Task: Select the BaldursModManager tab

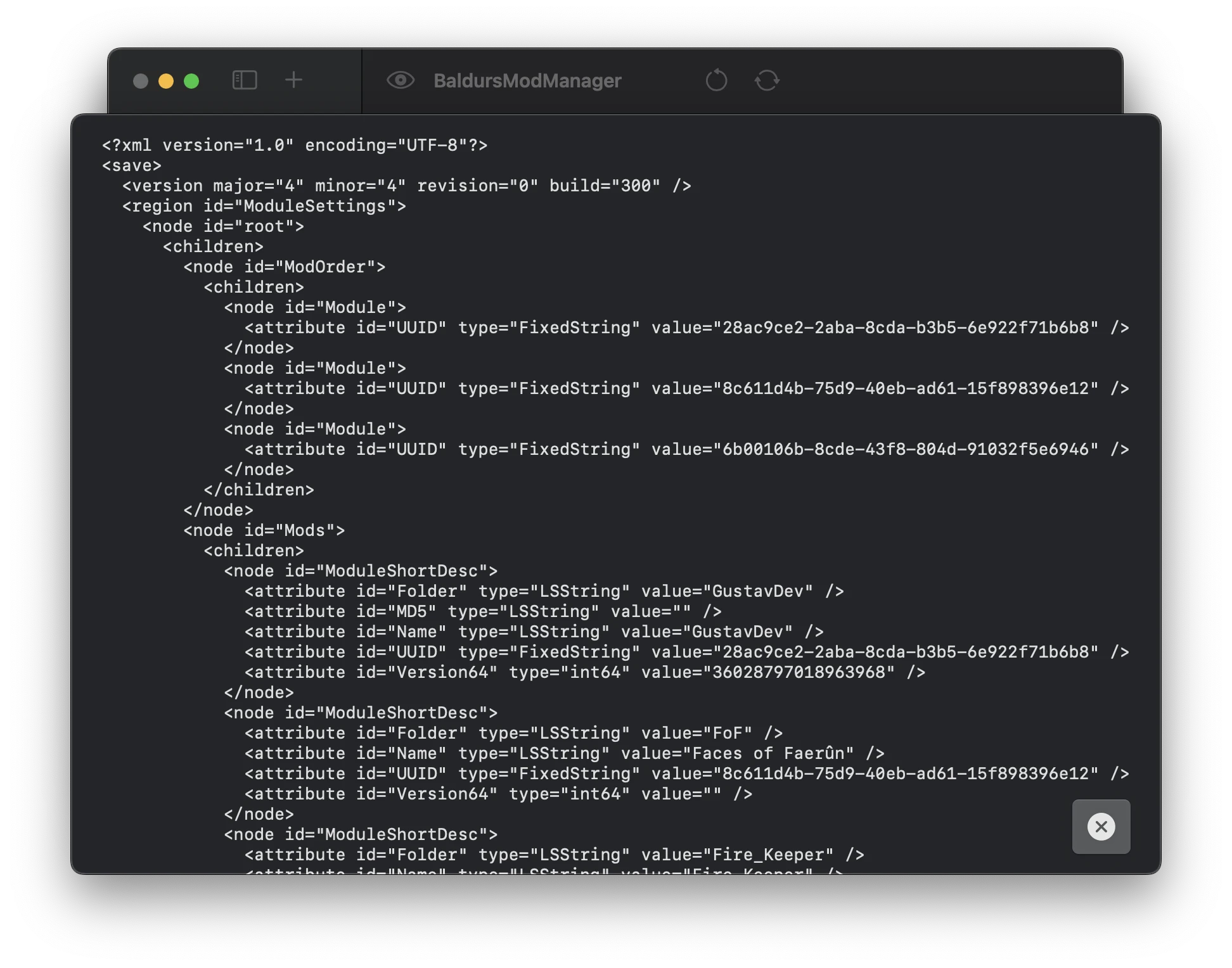Action: pyautogui.click(x=526, y=80)
